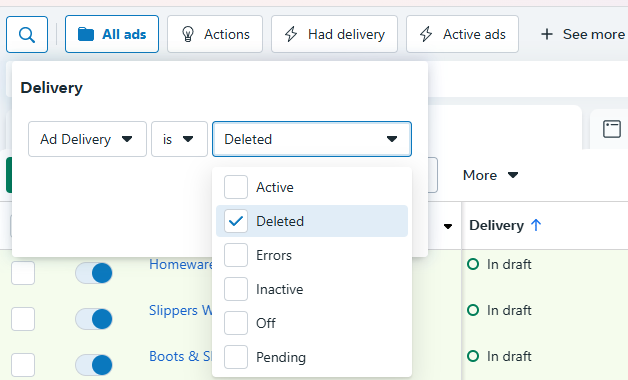Click the Had delivery lightning icon
Screen dimensions: 628x380
(x=291, y=34)
